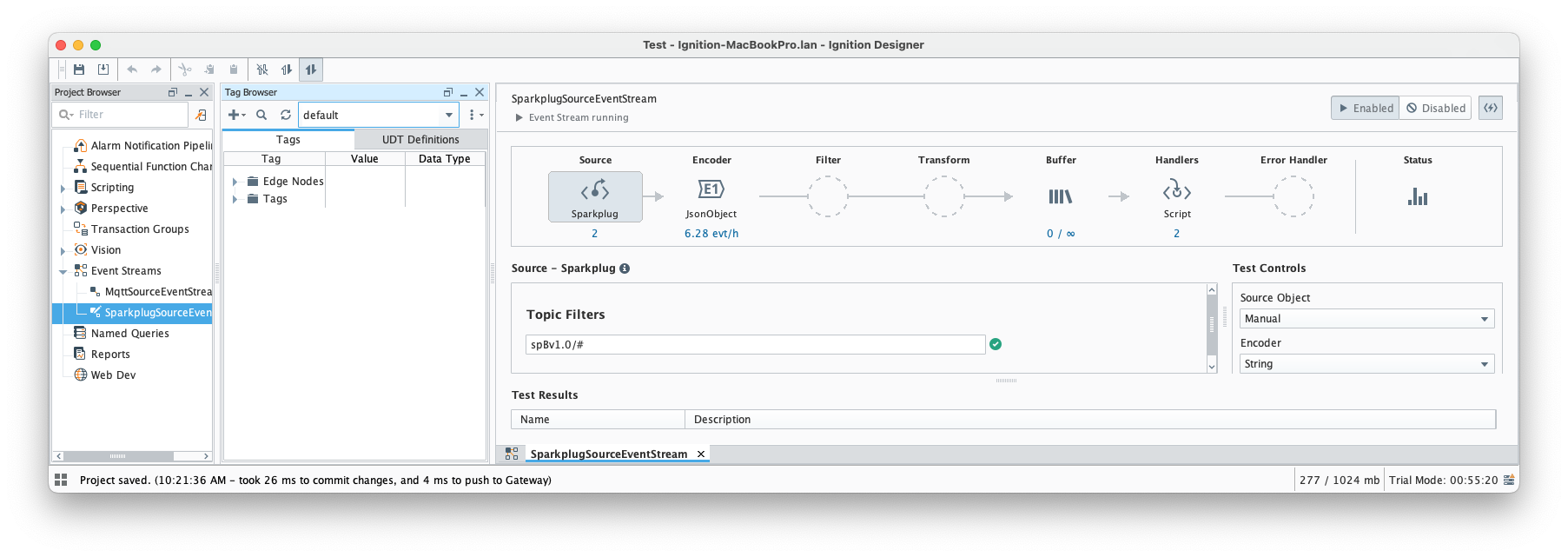Click the copy icon in the toolbar
The width and height of the screenshot is (1568, 557).
pos(209,70)
